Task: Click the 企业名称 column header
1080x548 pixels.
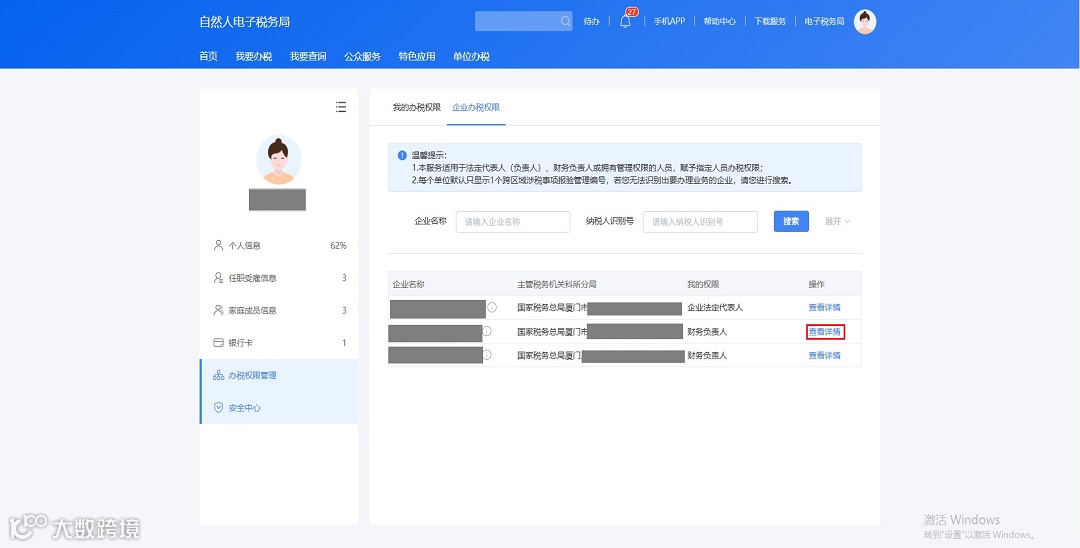Action: (x=408, y=284)
